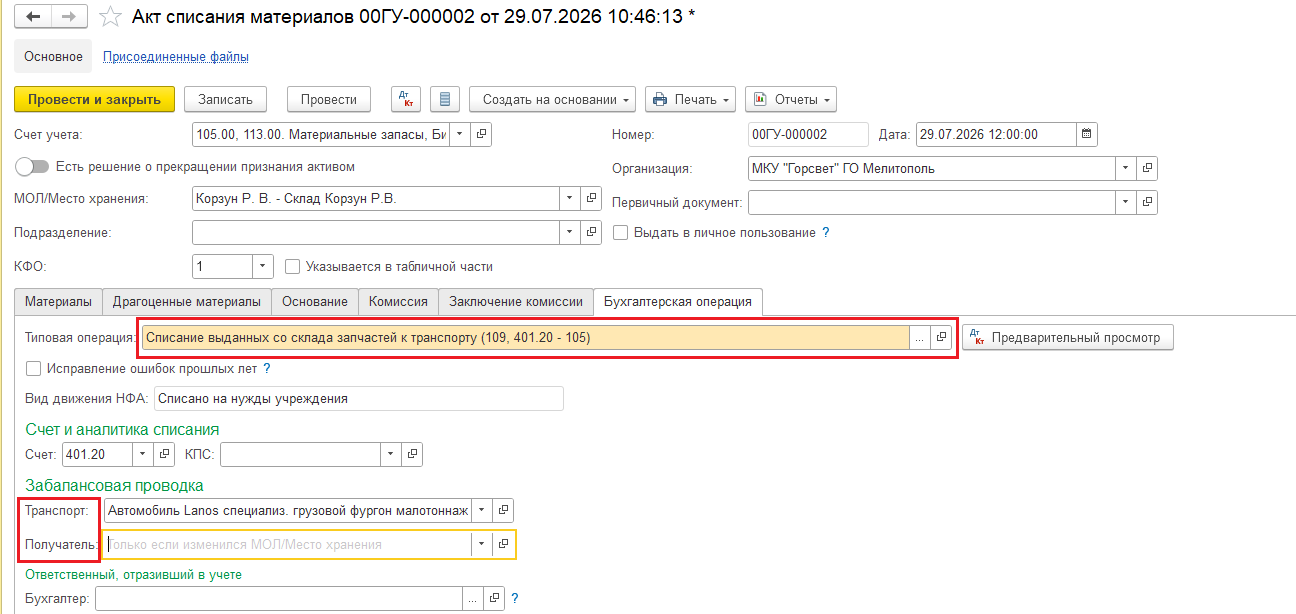Open the Отчеты menu

791,100
